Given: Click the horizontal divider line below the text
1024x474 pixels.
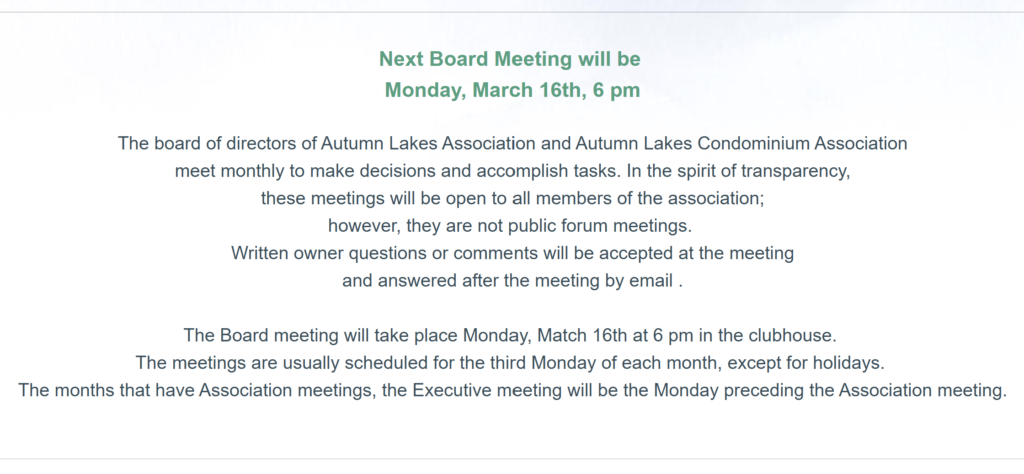Looking at the screenshot, I should tap(512, 458).
